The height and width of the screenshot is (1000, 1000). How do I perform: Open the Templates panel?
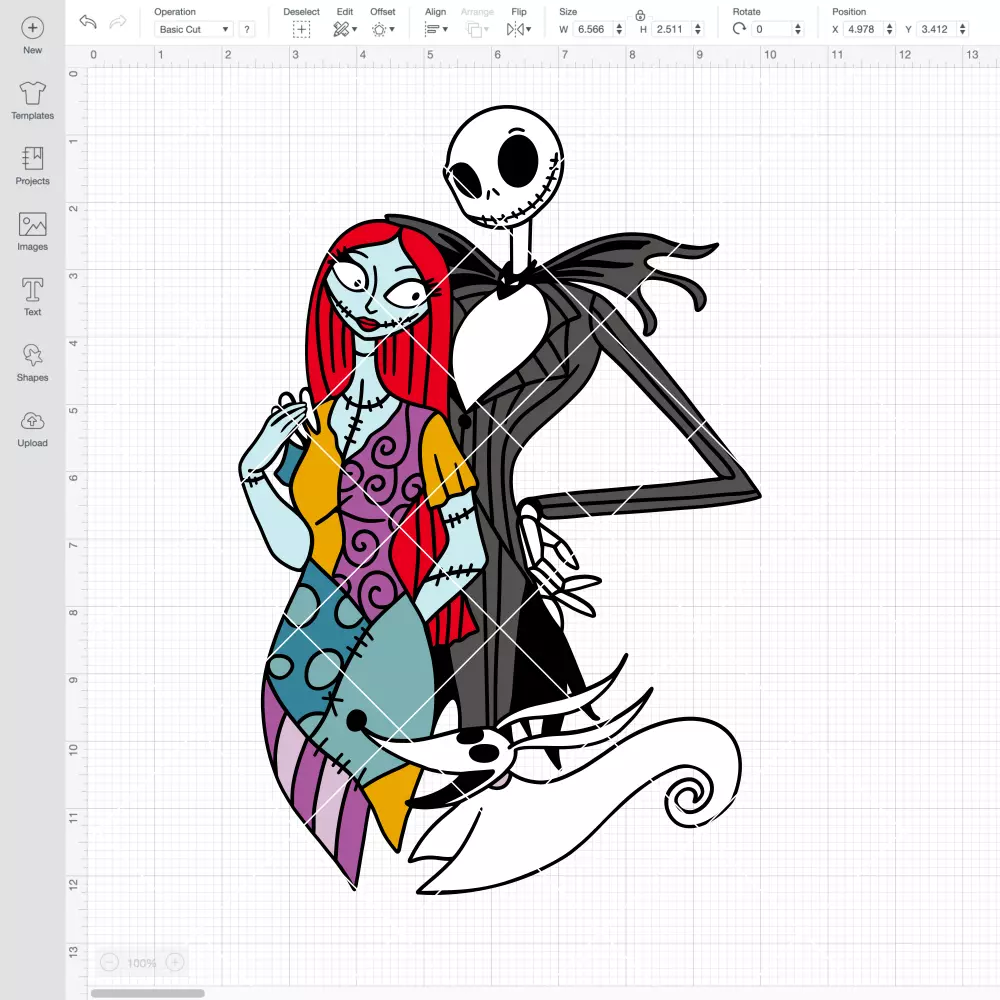pos(33,101)
